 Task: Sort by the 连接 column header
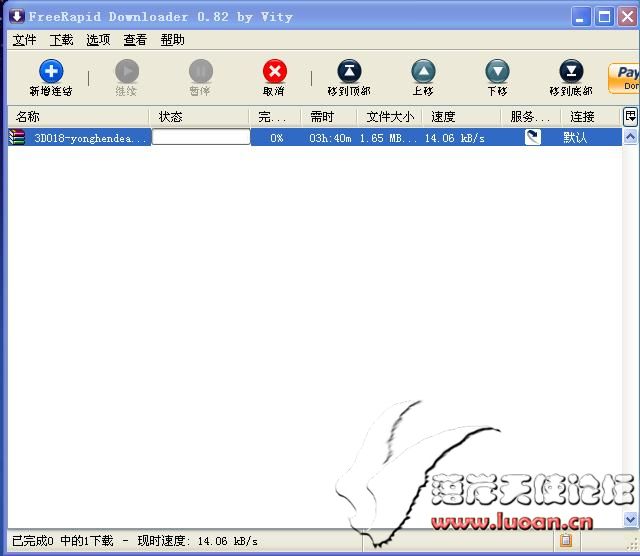pyautogui.click(x=591, y=117)
